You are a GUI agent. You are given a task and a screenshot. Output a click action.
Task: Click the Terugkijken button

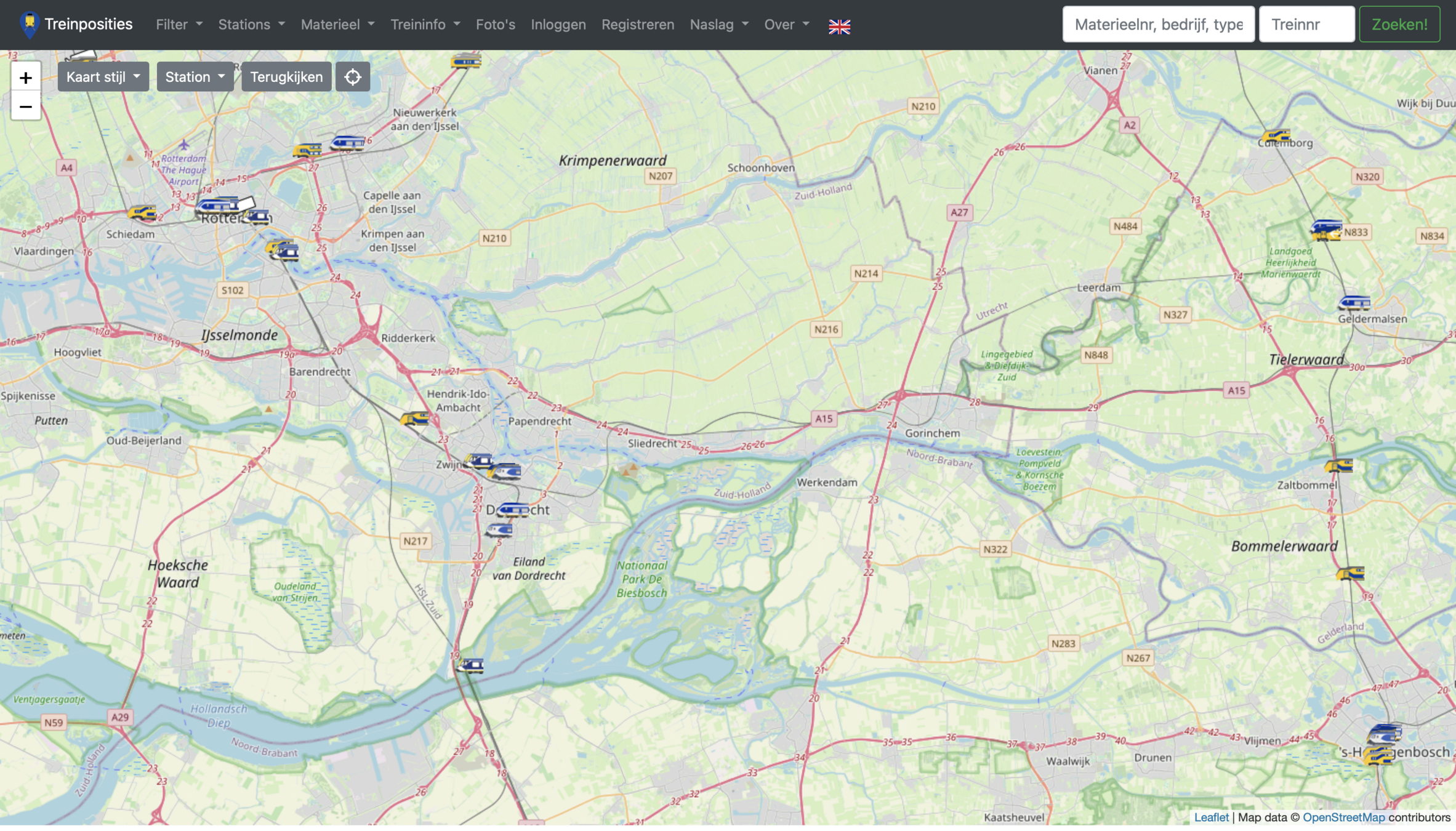point(286,77)
